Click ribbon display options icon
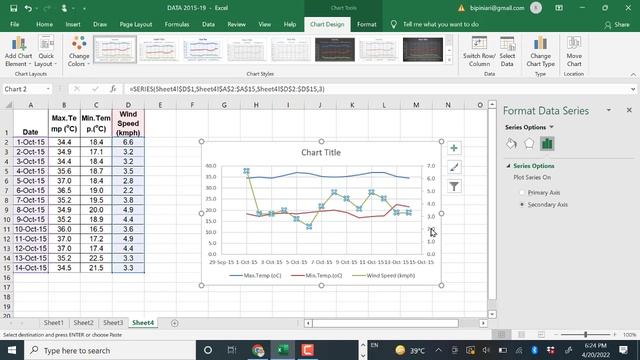The height and width of the screenshot is (360, 640). [x=559, y=8]
